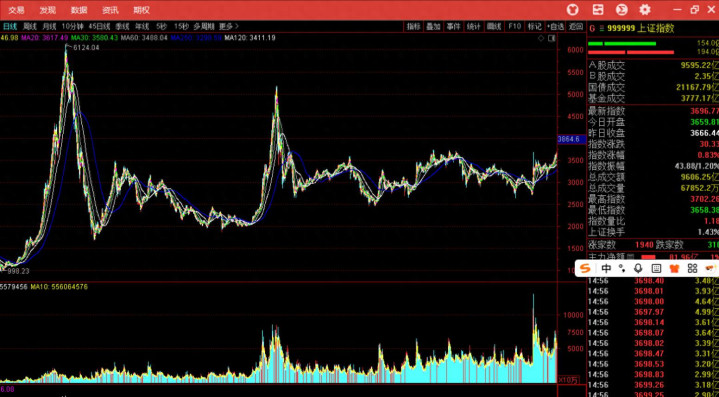Switch to 周线 weekly chart tab
The height and width of the screenshot is (397, 719).
click(30, 27)
